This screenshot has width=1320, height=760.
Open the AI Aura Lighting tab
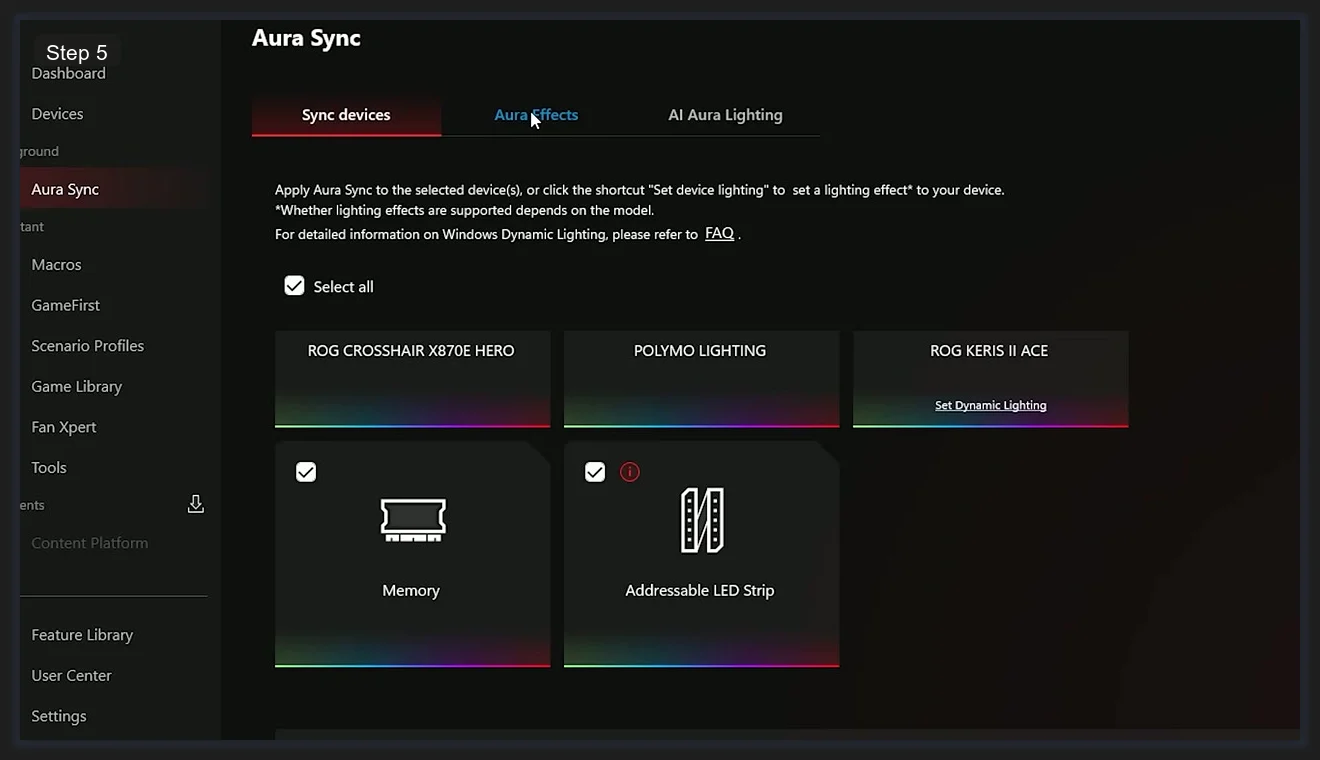tap(725, 114)
